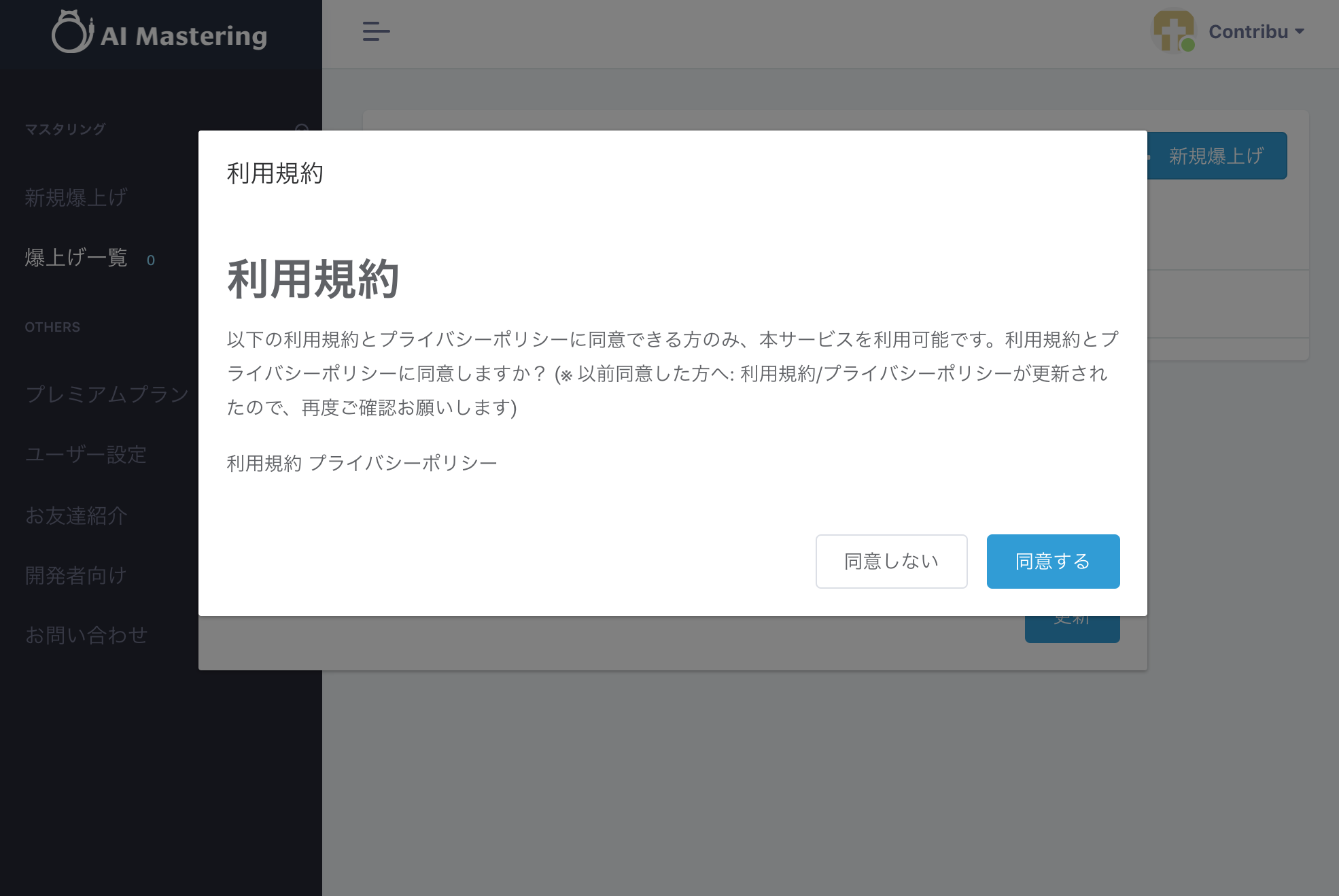Viewport: 1339px width, 896px height.
Task: Click 同意しない button to decline terms
Action: (x=891, y=562)
